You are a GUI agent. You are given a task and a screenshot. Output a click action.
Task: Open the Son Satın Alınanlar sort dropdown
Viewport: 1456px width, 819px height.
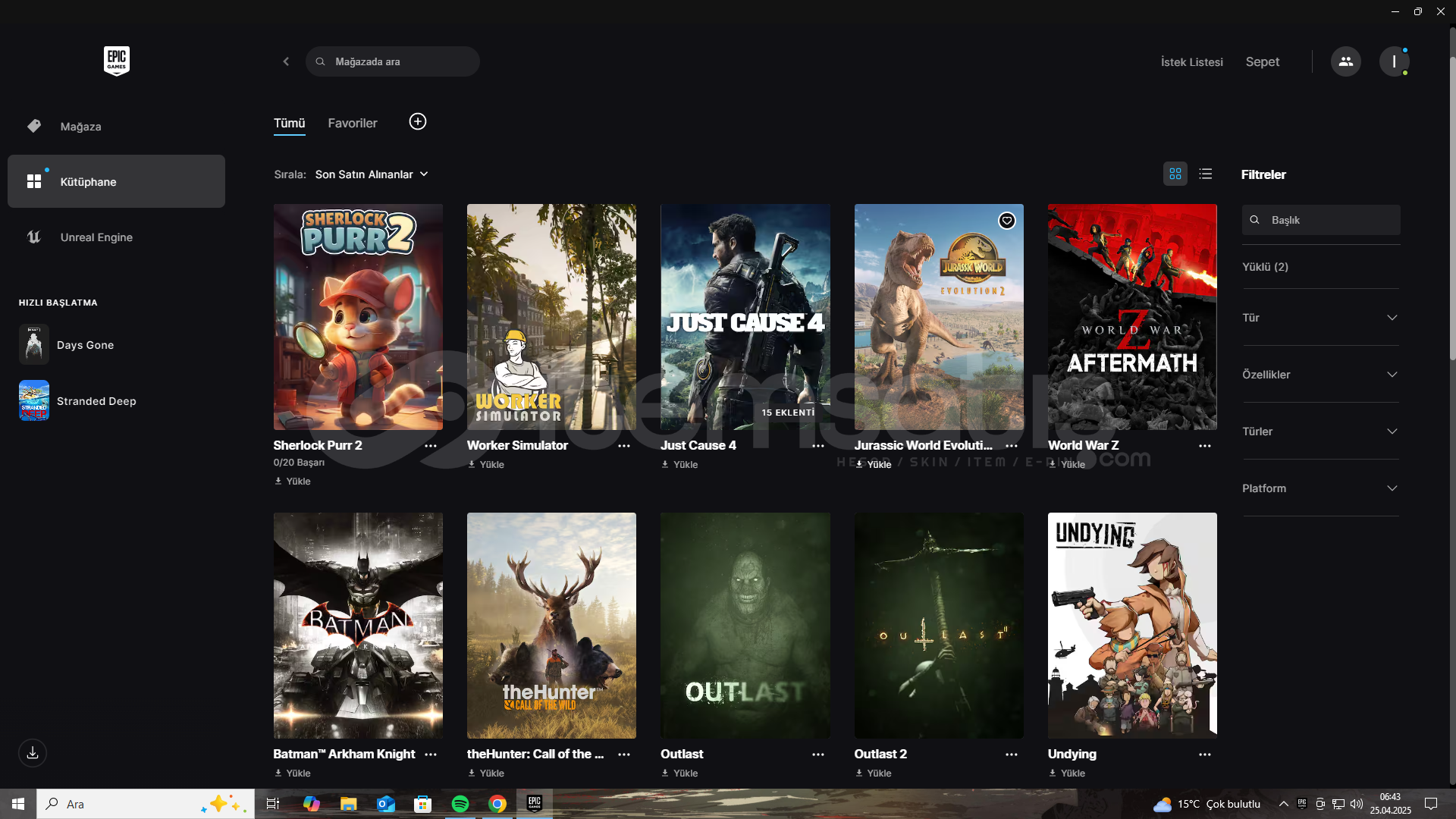tap(372, 174)
